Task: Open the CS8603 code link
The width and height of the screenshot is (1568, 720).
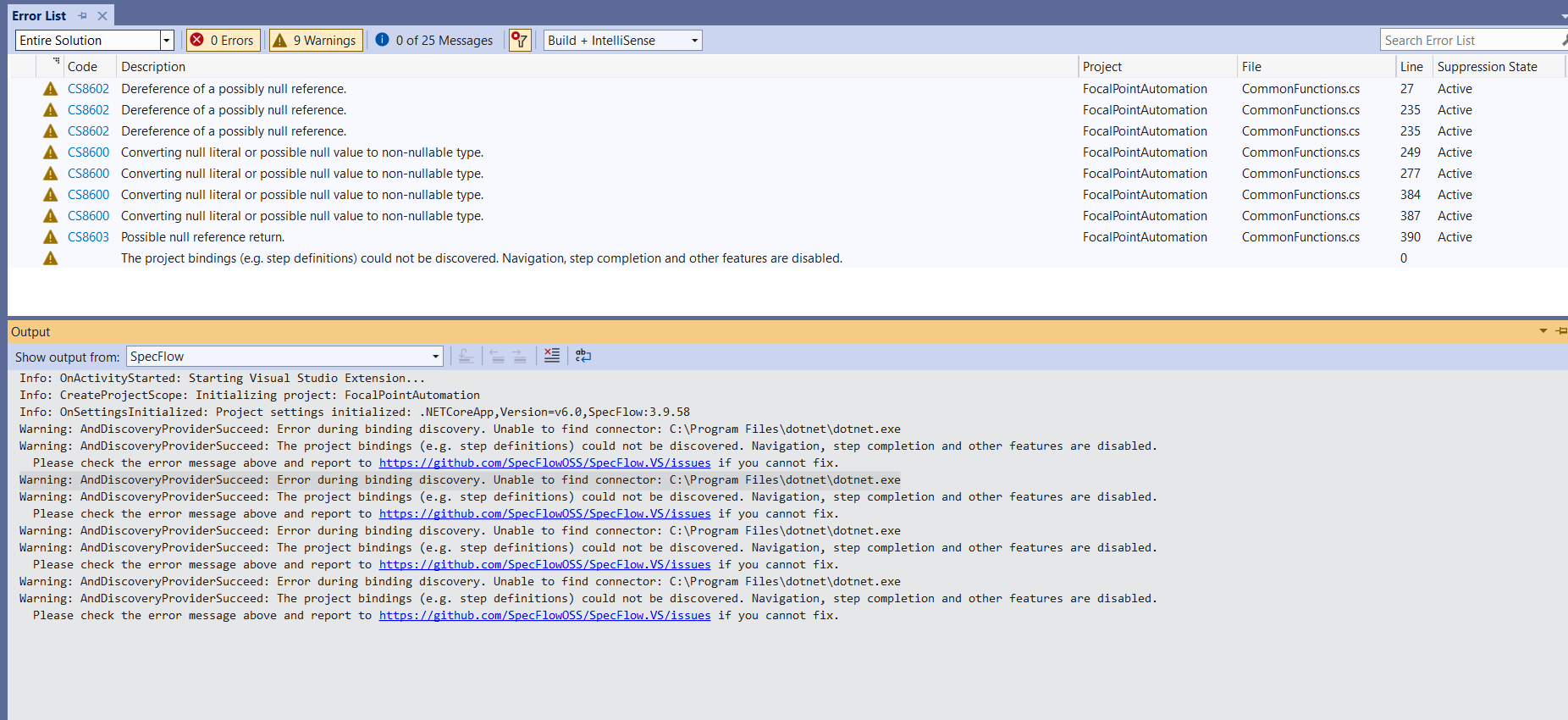Action: (x=88, y=237)
